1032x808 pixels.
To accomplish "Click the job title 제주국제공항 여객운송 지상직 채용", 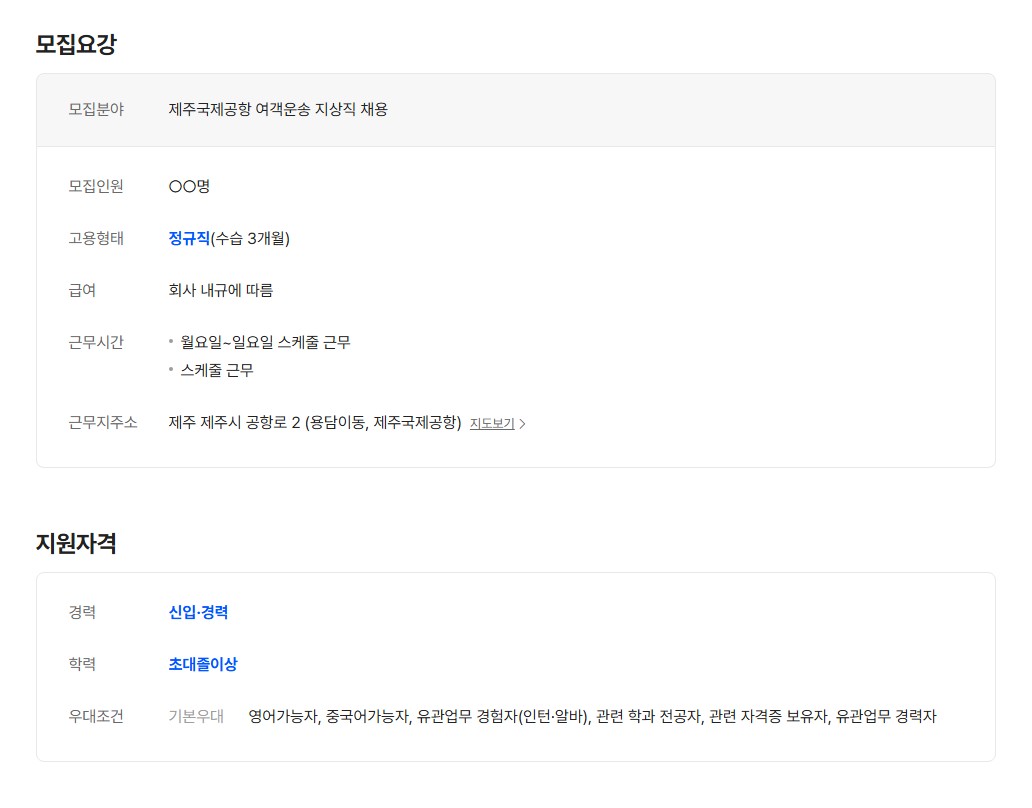I will click(x=278, y=109).
